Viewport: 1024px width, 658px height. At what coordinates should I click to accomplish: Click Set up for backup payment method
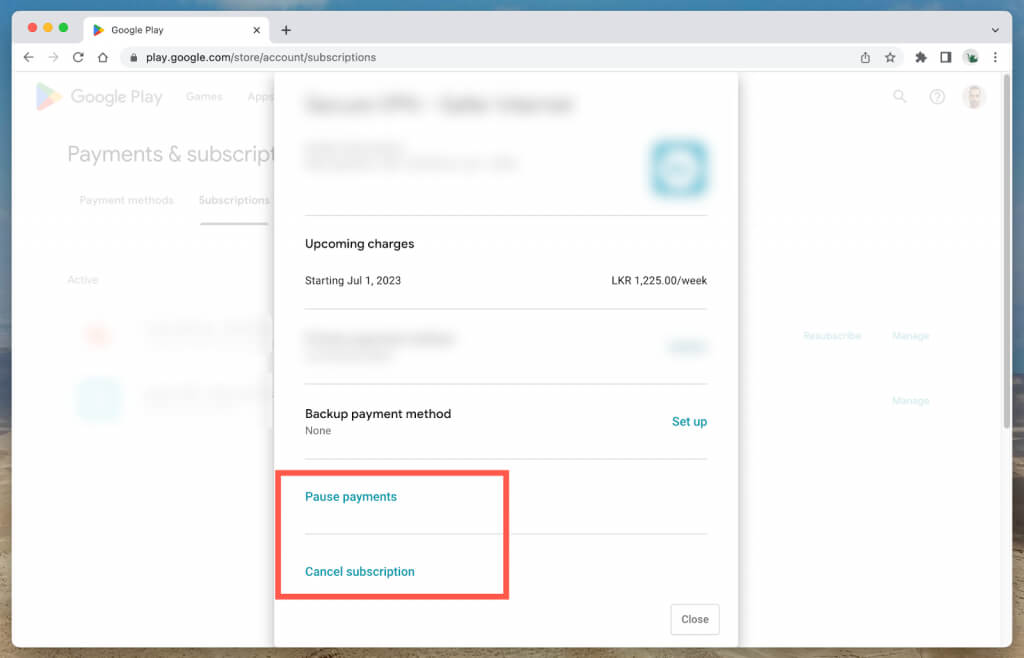690,422
